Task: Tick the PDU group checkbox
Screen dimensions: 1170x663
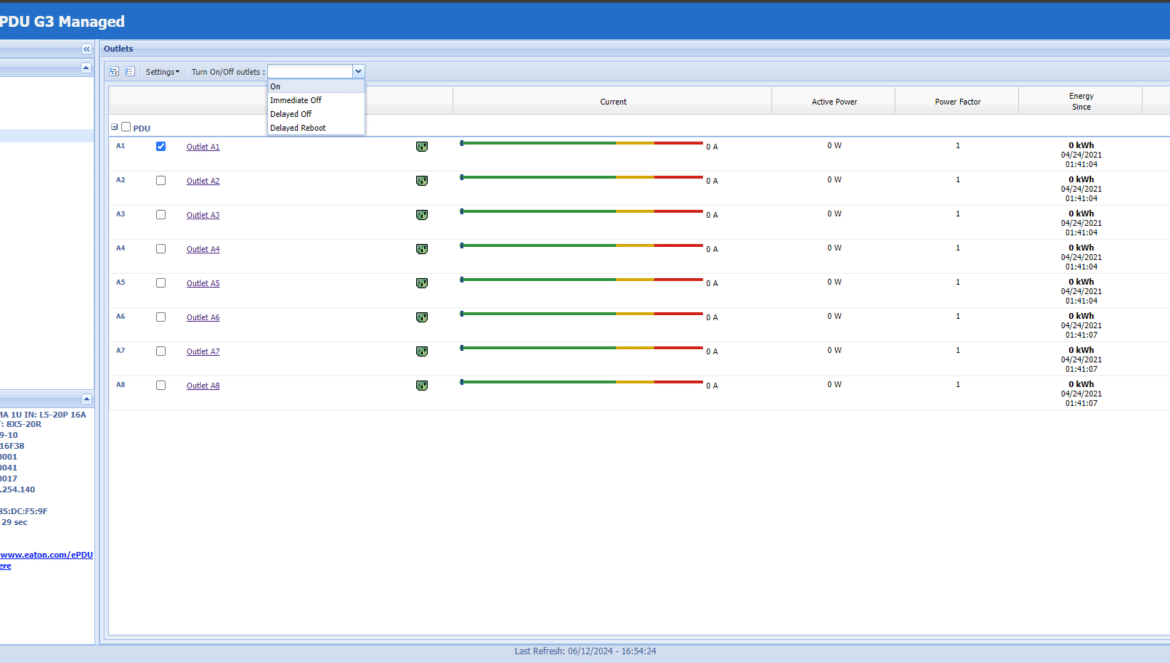Action: (126, 128)
